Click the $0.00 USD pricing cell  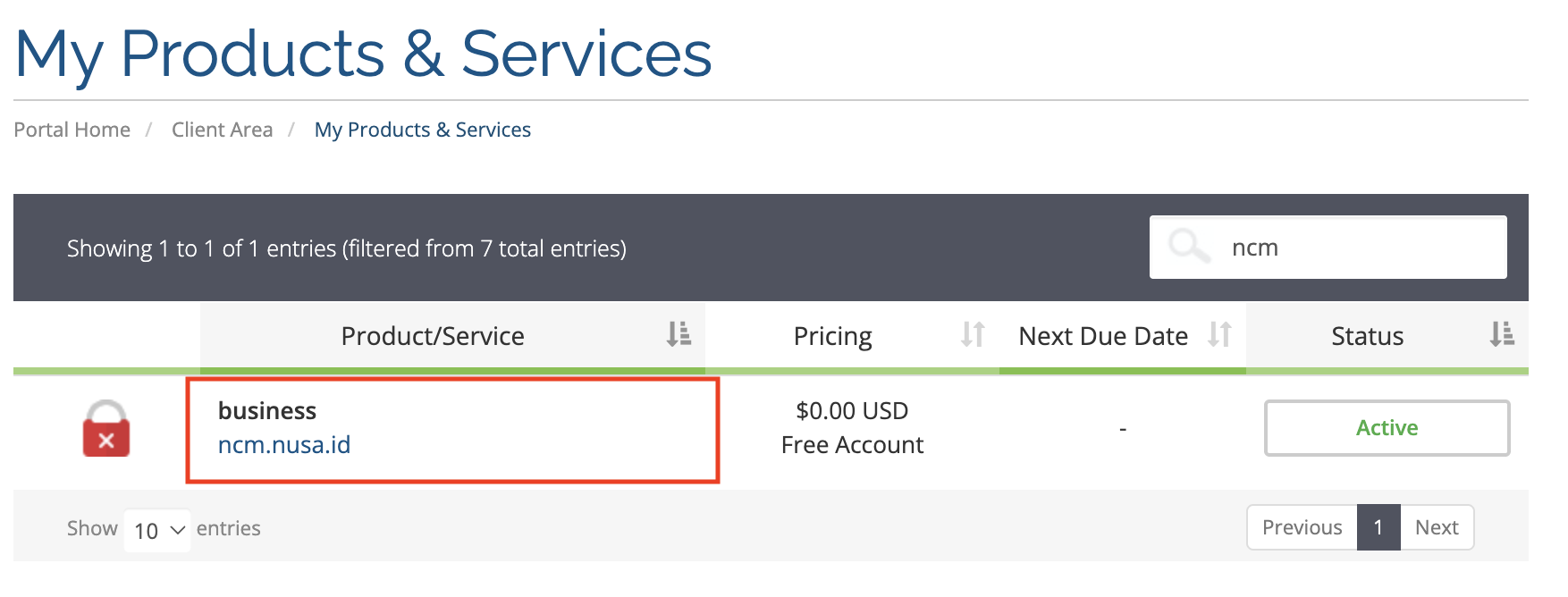coord(852,410)
